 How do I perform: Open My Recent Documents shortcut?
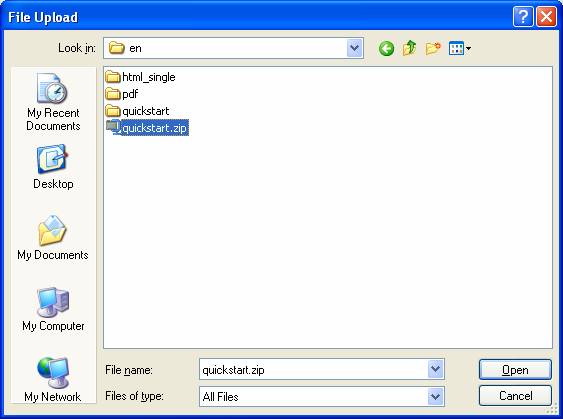coord(53,102)
